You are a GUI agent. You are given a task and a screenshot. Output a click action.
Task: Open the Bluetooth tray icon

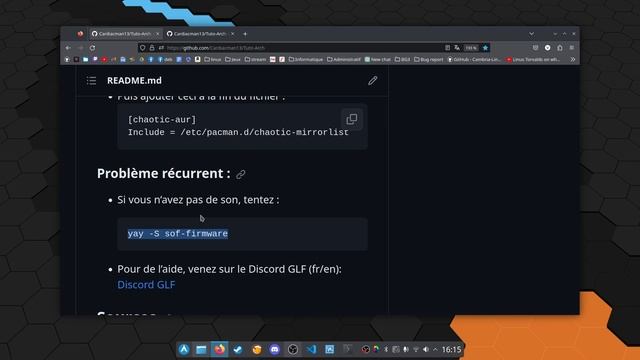pos(386,349)
